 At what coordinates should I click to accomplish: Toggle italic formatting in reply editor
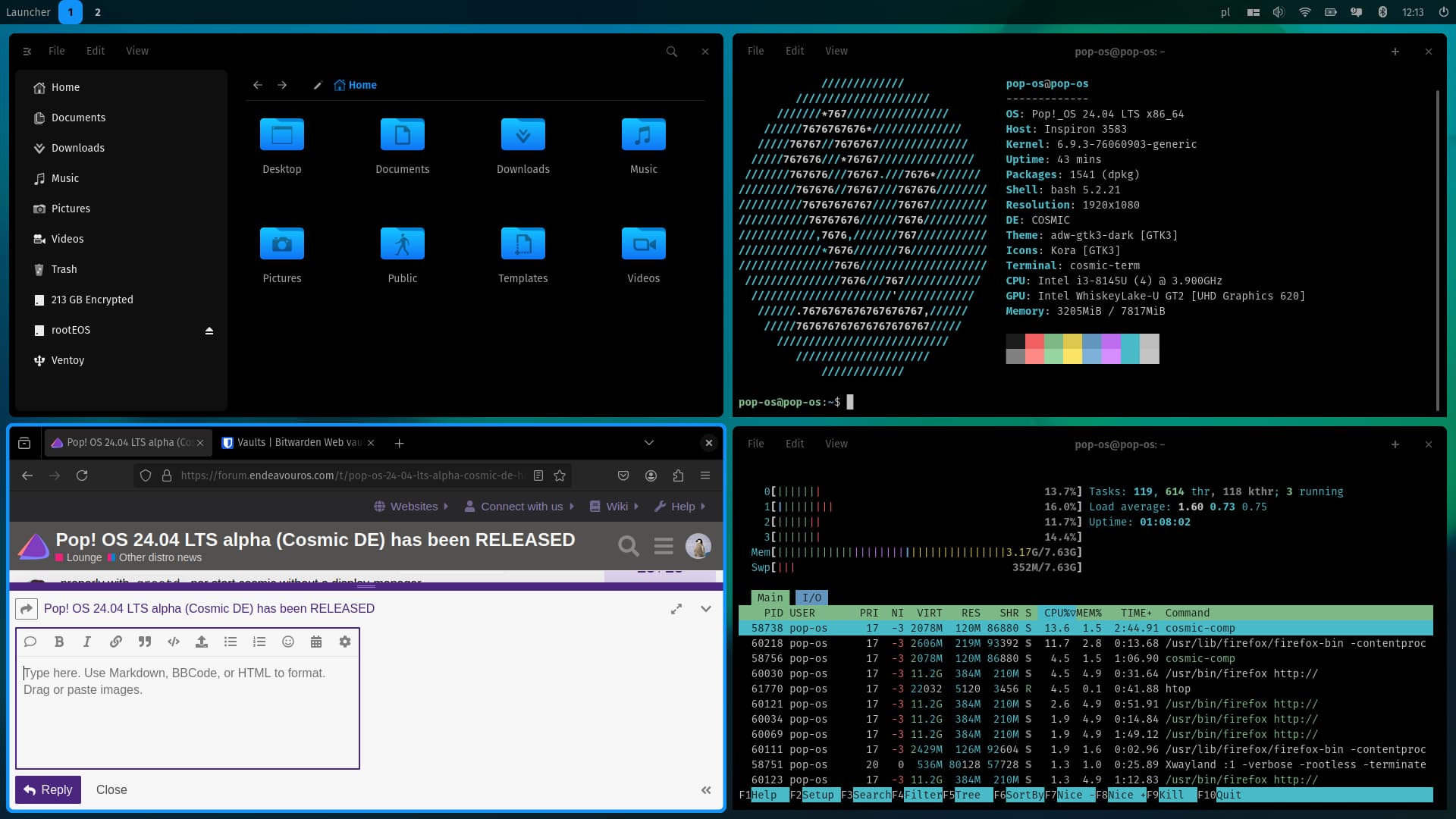pyautogui.click(x=87, y=642)
